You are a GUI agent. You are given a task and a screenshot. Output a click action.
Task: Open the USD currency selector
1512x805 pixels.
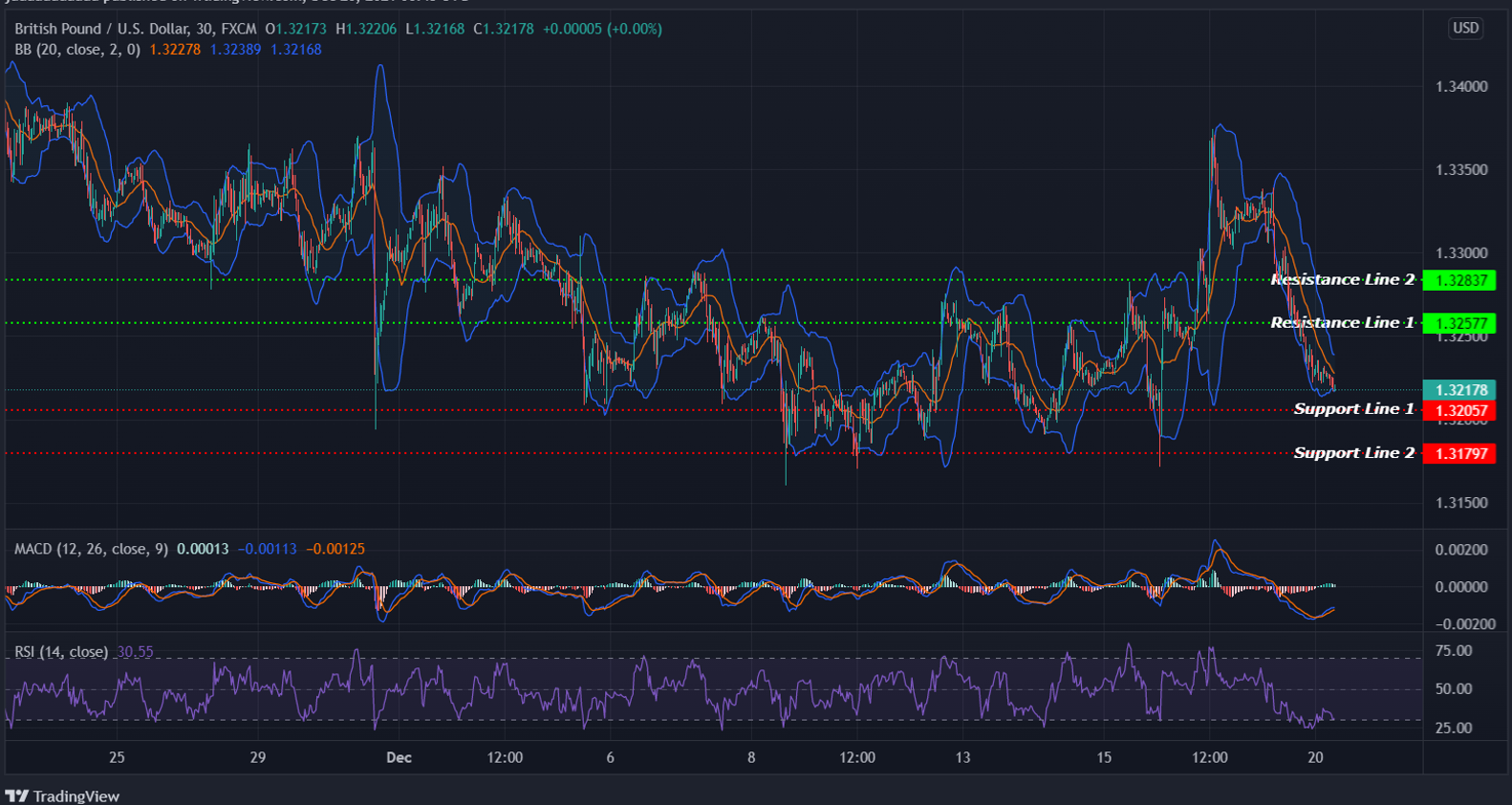(x=1465, y=28)
